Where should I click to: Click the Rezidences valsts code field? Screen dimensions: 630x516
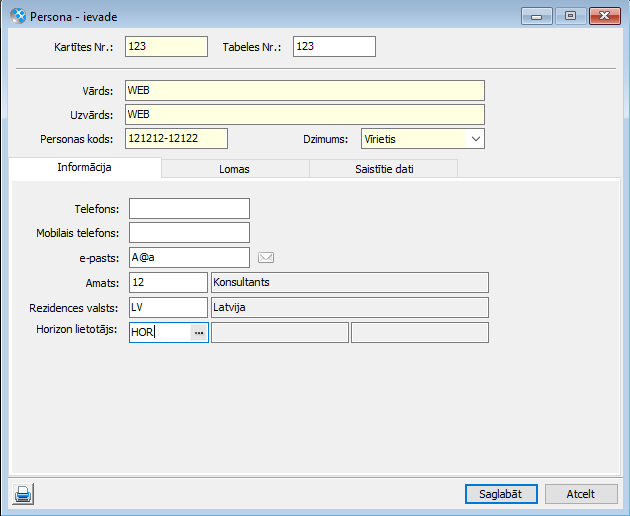tap(168, 307)
